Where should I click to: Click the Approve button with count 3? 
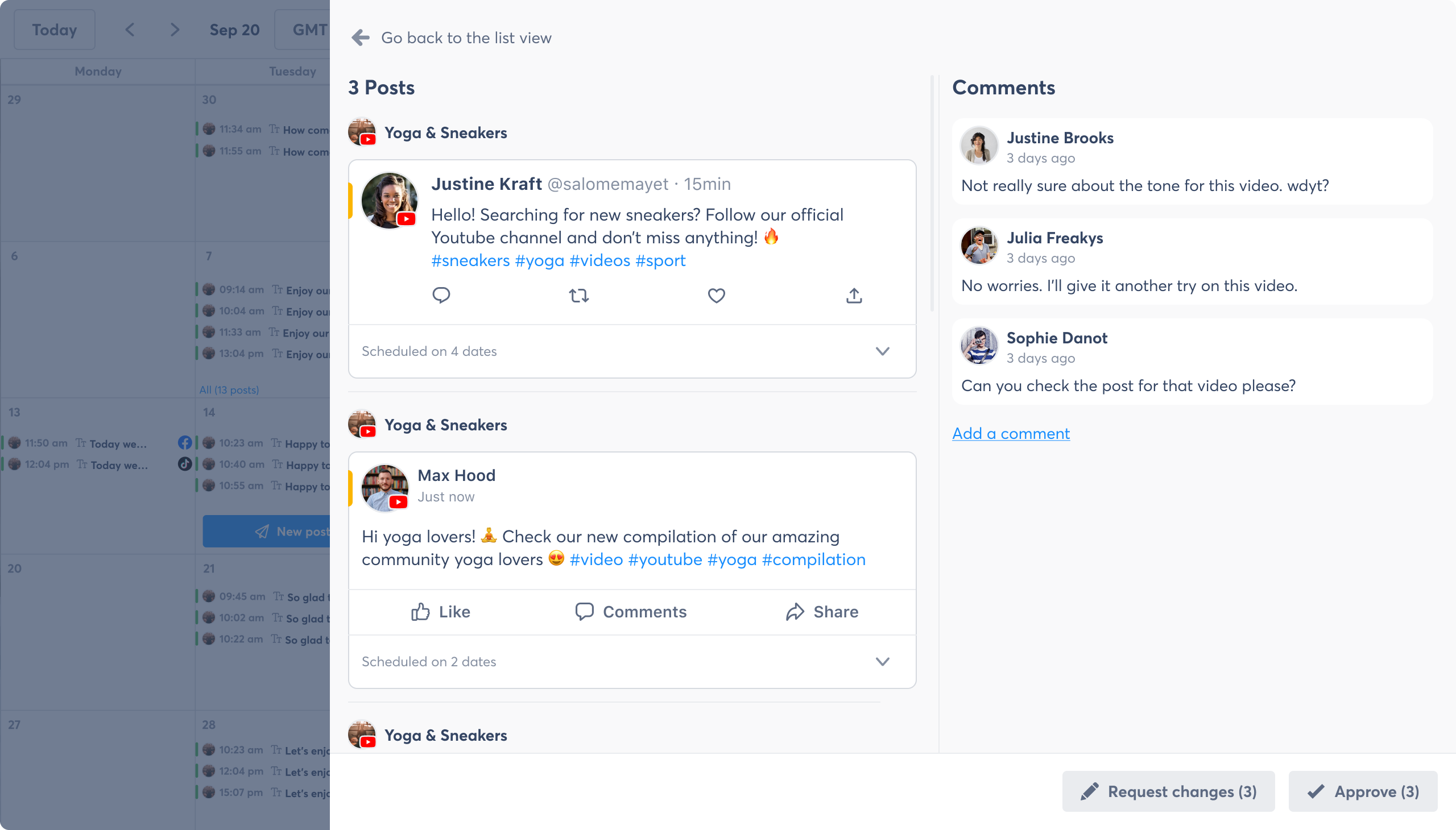[x=1363, y=791]
